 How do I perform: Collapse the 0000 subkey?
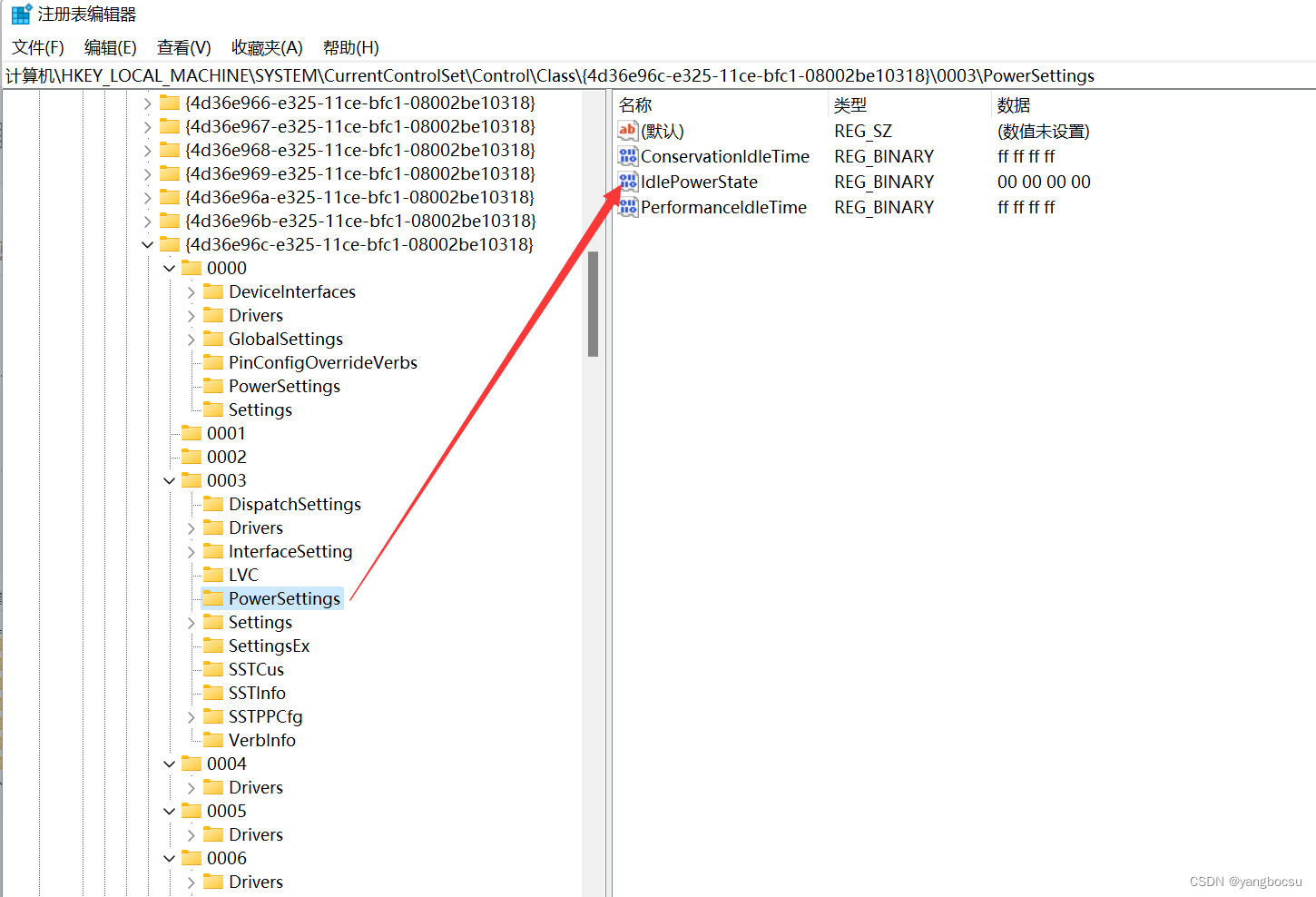(x=169, y=268)
